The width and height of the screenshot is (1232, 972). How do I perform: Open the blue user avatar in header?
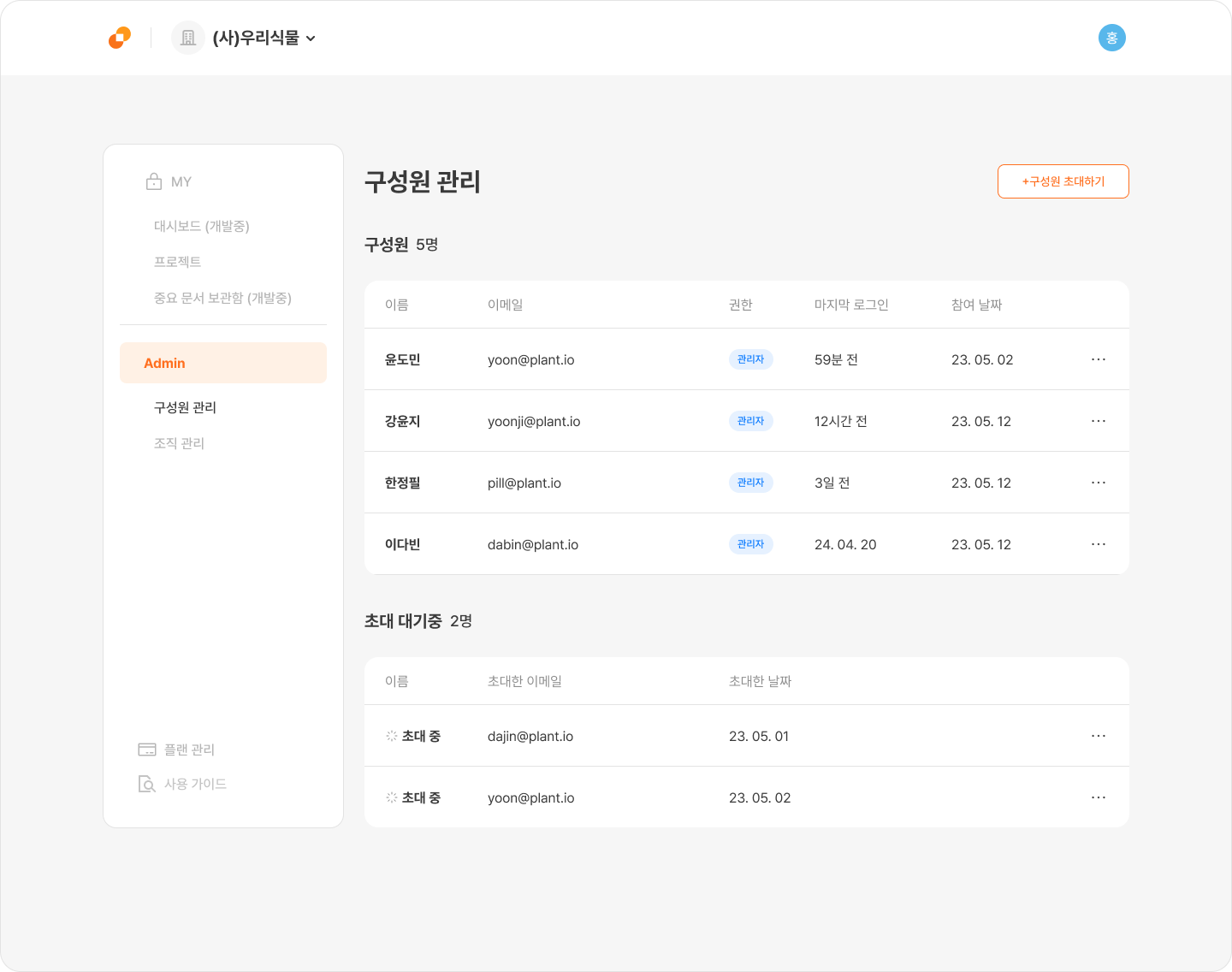tap(1111, 38)
